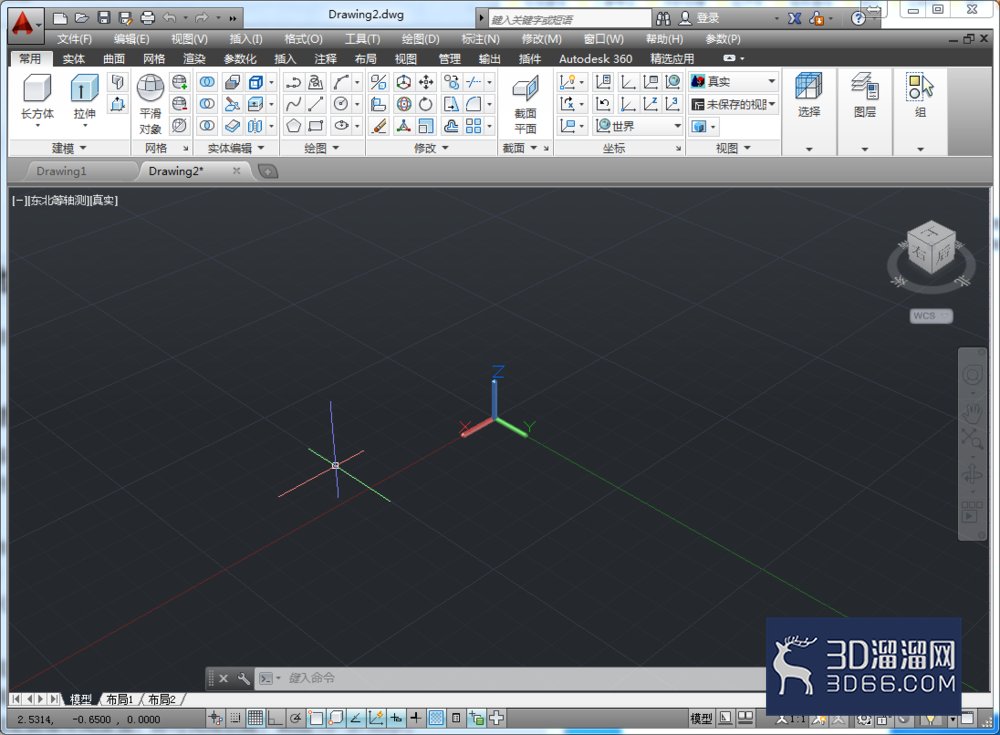Screen dimensions: 1000x735
Task: Switch to the 渲染 ribbon tab
Action: click(195, 59)
